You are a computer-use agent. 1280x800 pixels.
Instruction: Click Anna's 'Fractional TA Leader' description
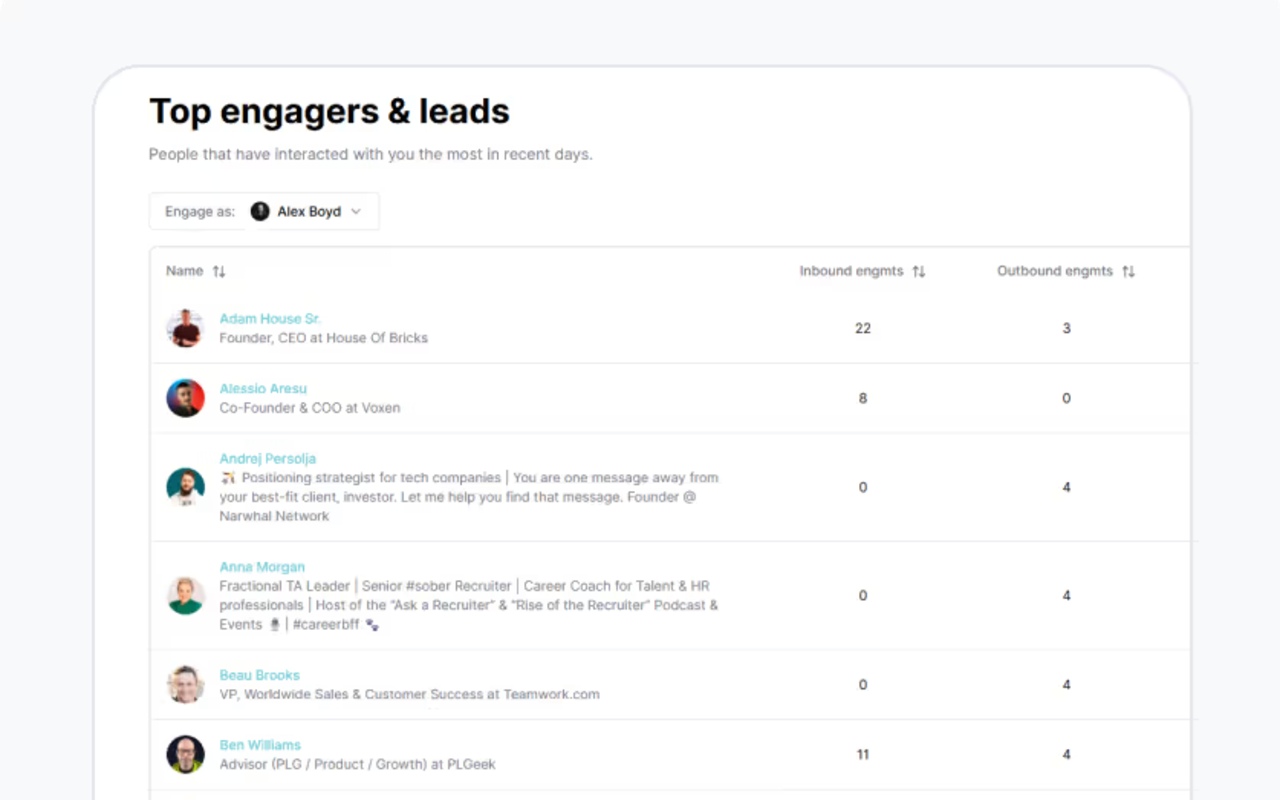[x=469, y=605]
